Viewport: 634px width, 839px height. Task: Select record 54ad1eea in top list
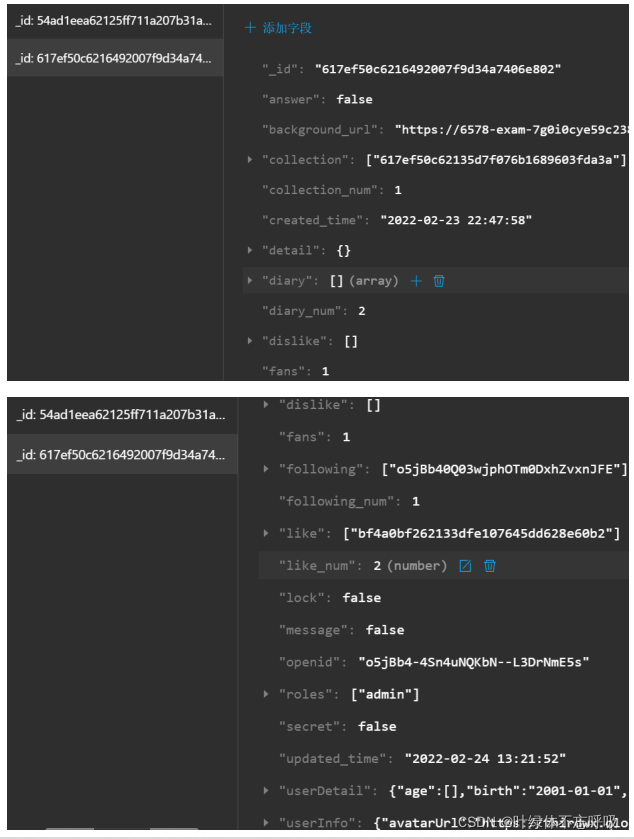pos(113,21)
